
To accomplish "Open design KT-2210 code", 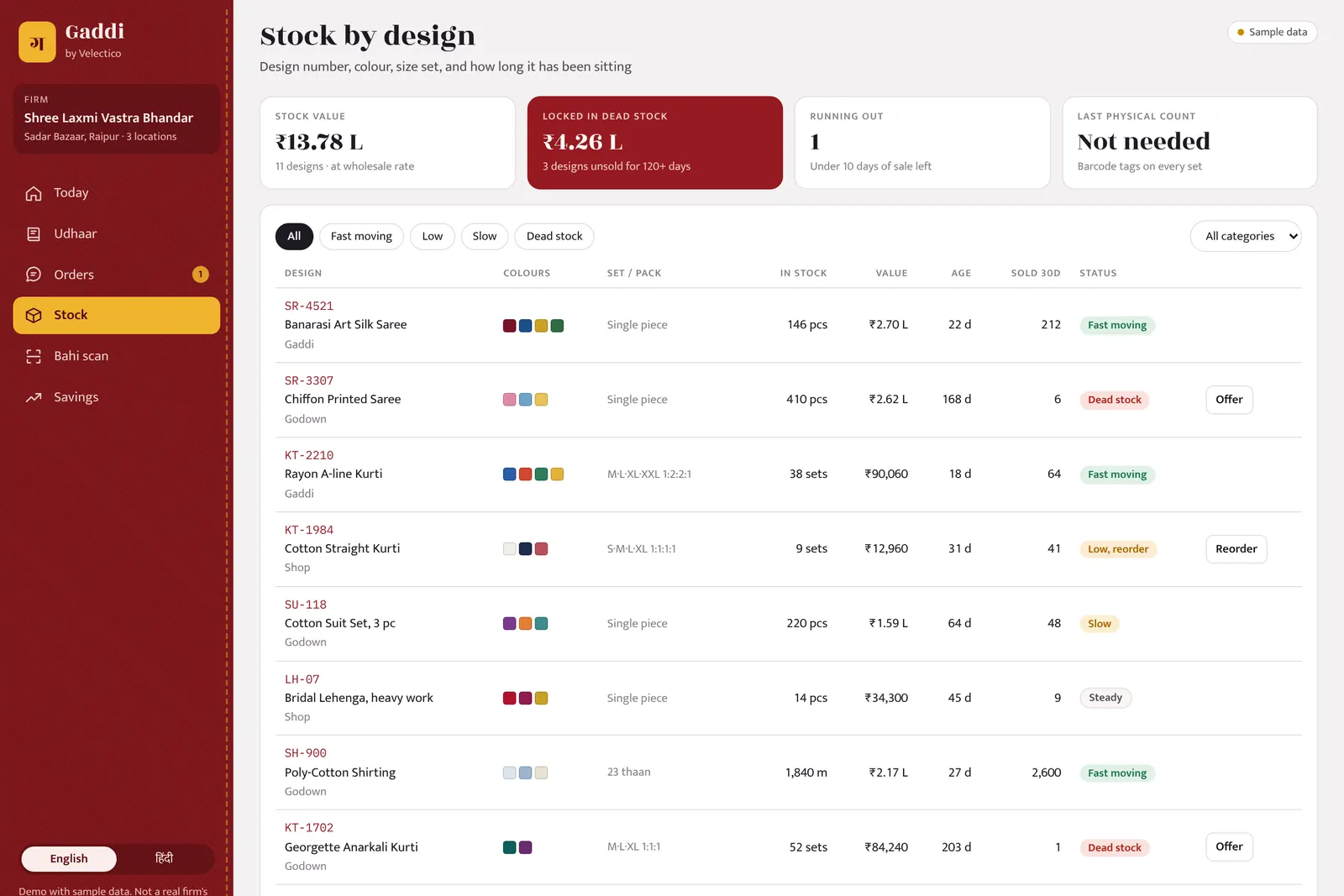I will click(309, 456).
